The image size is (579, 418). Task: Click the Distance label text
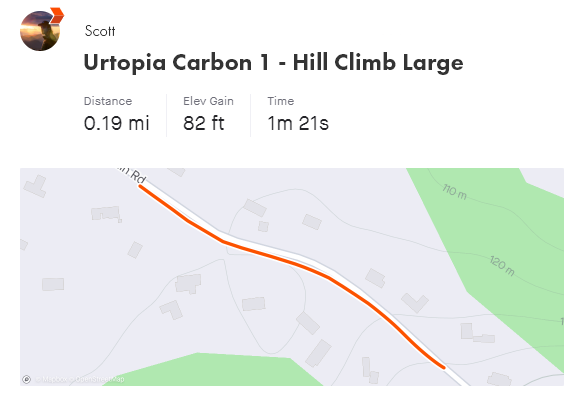[x=108, y=101]
